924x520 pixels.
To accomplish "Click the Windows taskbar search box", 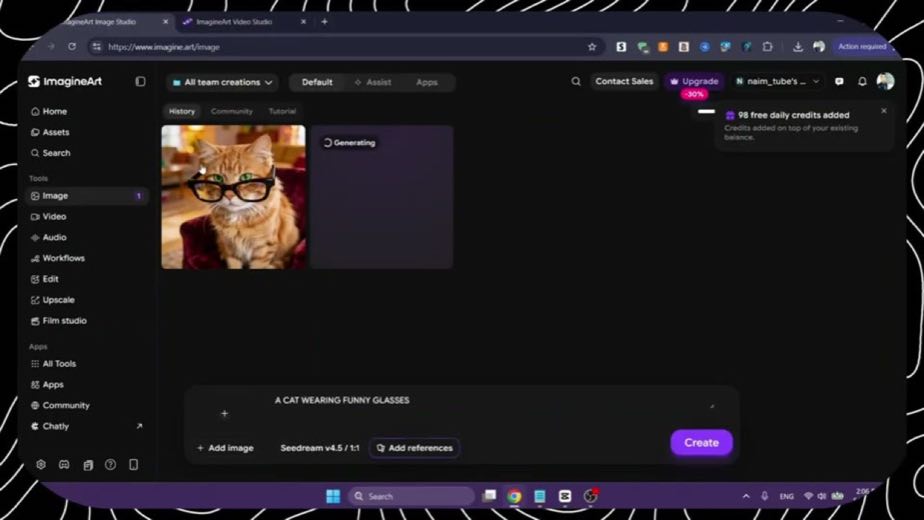I will [x=411, y=496].
